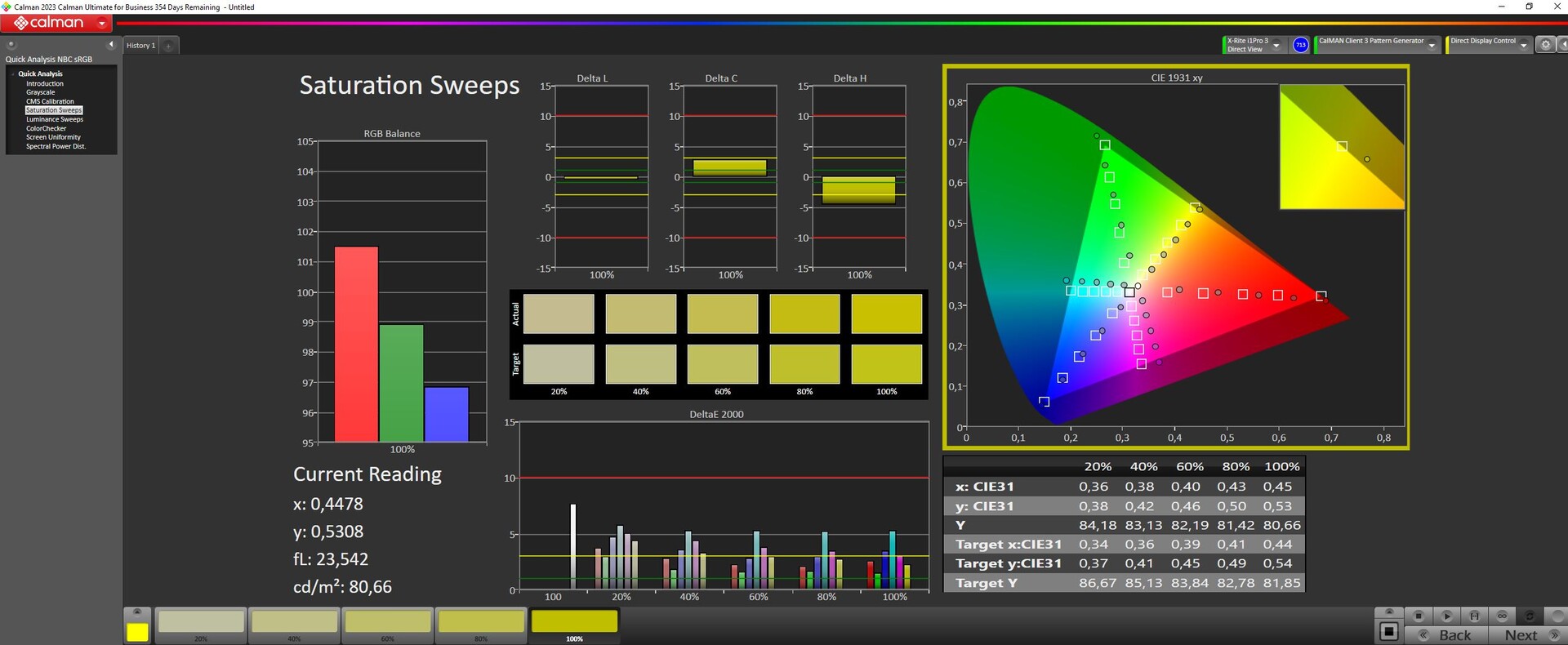1568x645 pixels.
Task: Open the Direct Display Control dropdown
Action: (1523, 46)
